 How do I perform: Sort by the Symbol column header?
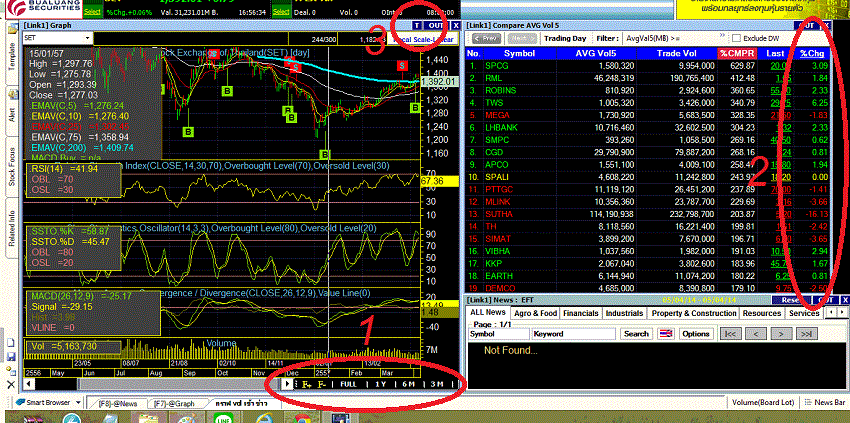[x=519, y=53]
